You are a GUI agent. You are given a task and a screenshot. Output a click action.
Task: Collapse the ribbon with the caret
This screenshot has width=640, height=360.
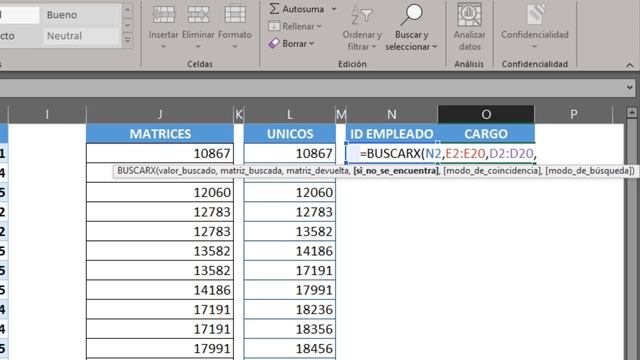pos(630,65)
